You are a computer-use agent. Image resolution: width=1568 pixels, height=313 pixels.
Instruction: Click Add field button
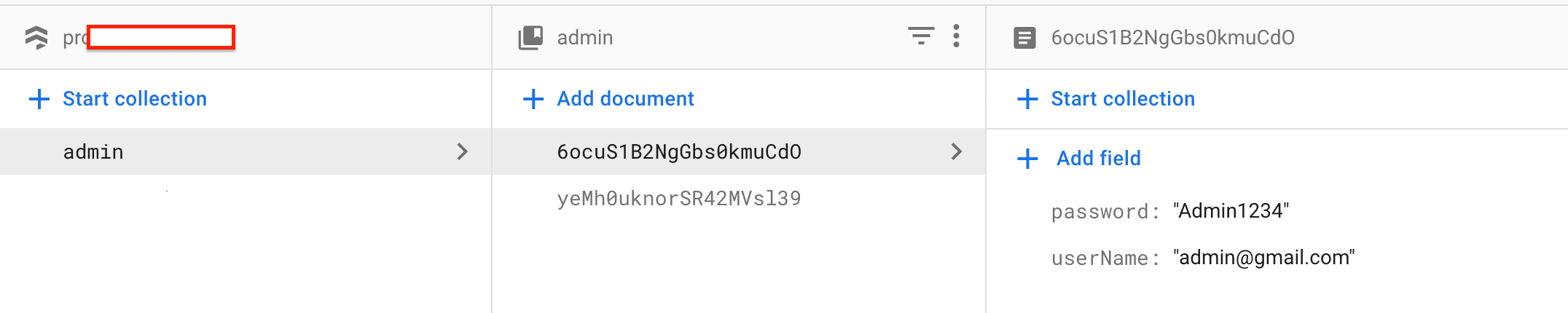(x=1098, y=159)
